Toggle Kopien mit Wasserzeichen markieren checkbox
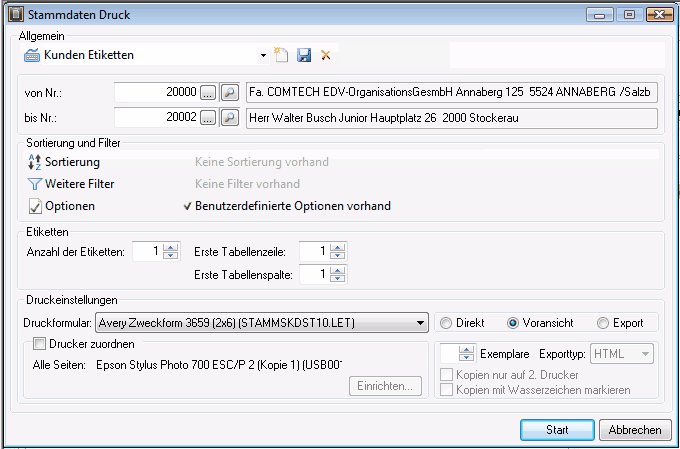The width and height of the screenshot is (680, 449). [446, 390]
